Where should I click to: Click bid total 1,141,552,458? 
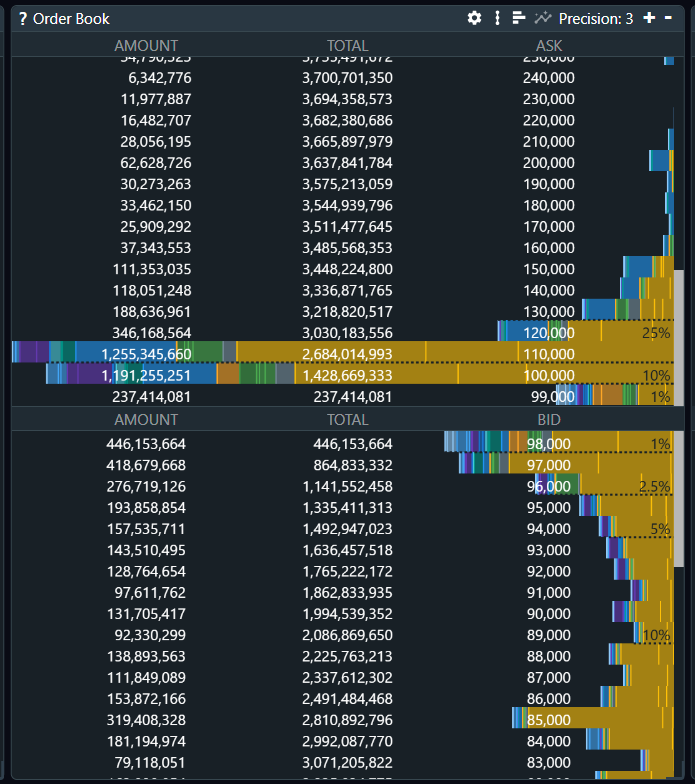348,486
